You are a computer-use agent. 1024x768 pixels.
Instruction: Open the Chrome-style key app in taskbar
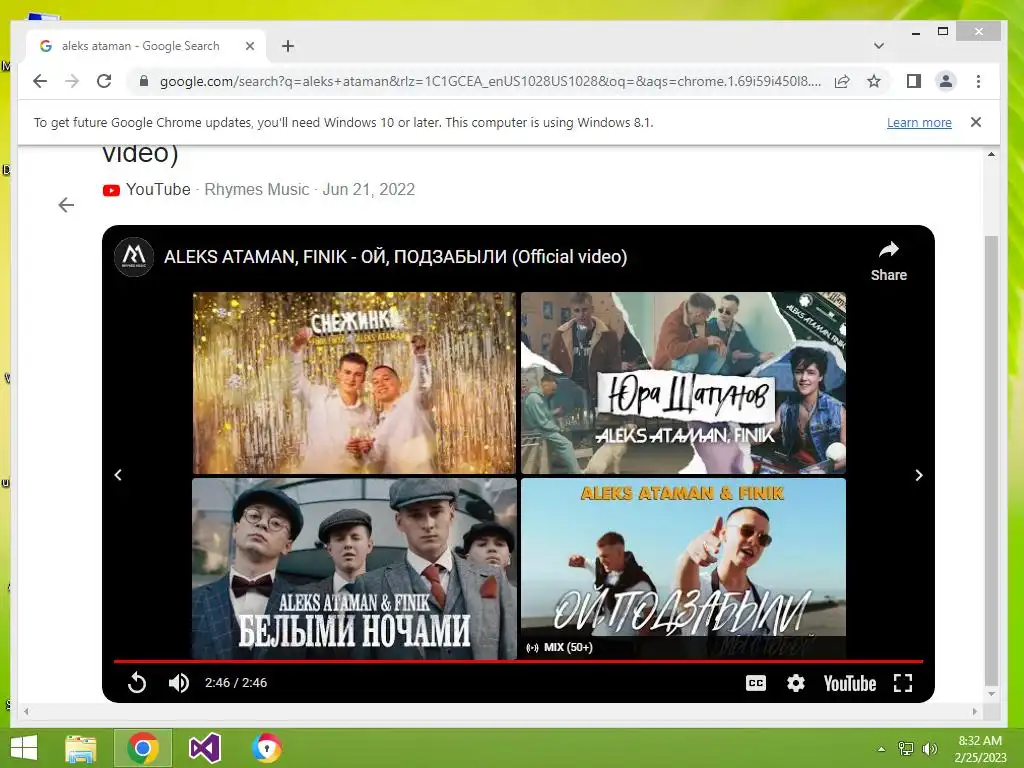(x=267, y=748)
